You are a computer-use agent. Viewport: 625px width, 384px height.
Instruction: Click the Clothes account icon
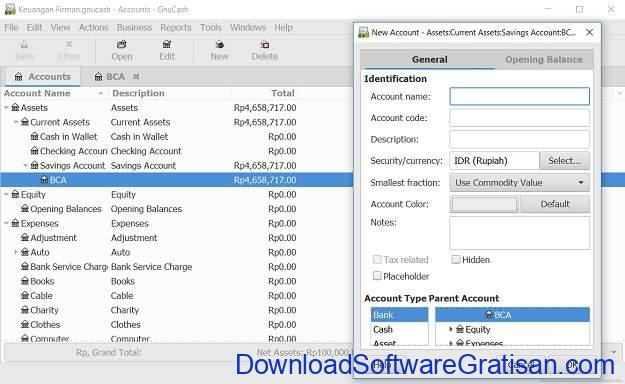coord(25,324)
